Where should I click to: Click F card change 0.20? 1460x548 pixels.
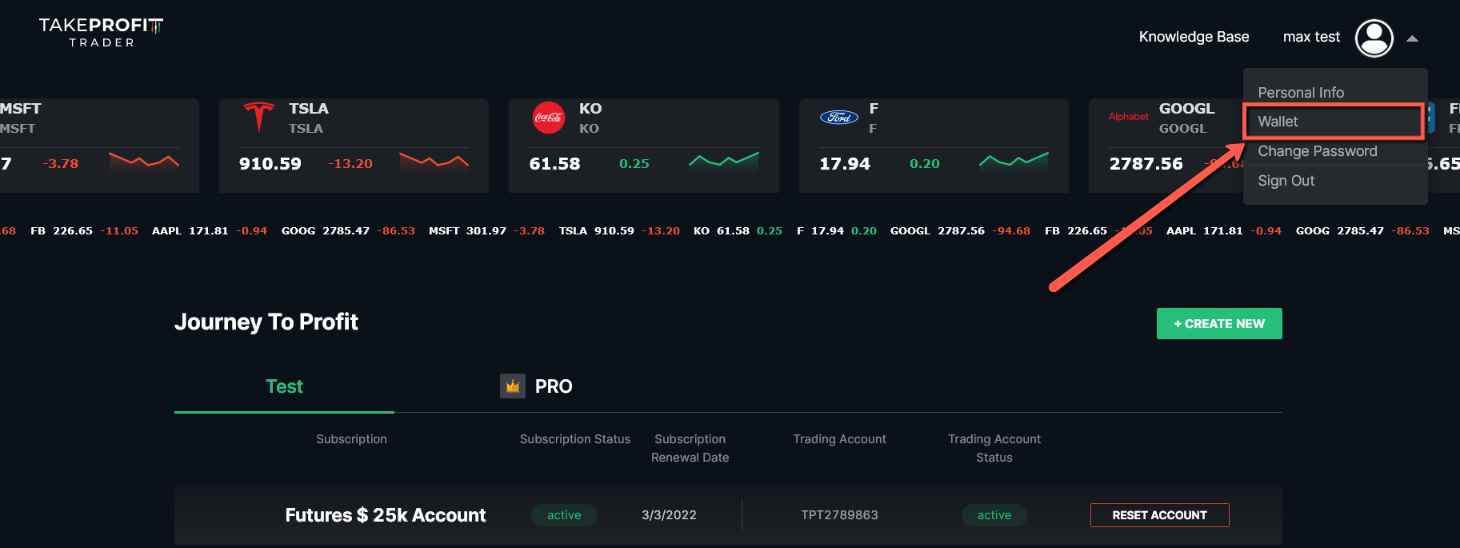[924, 163]
